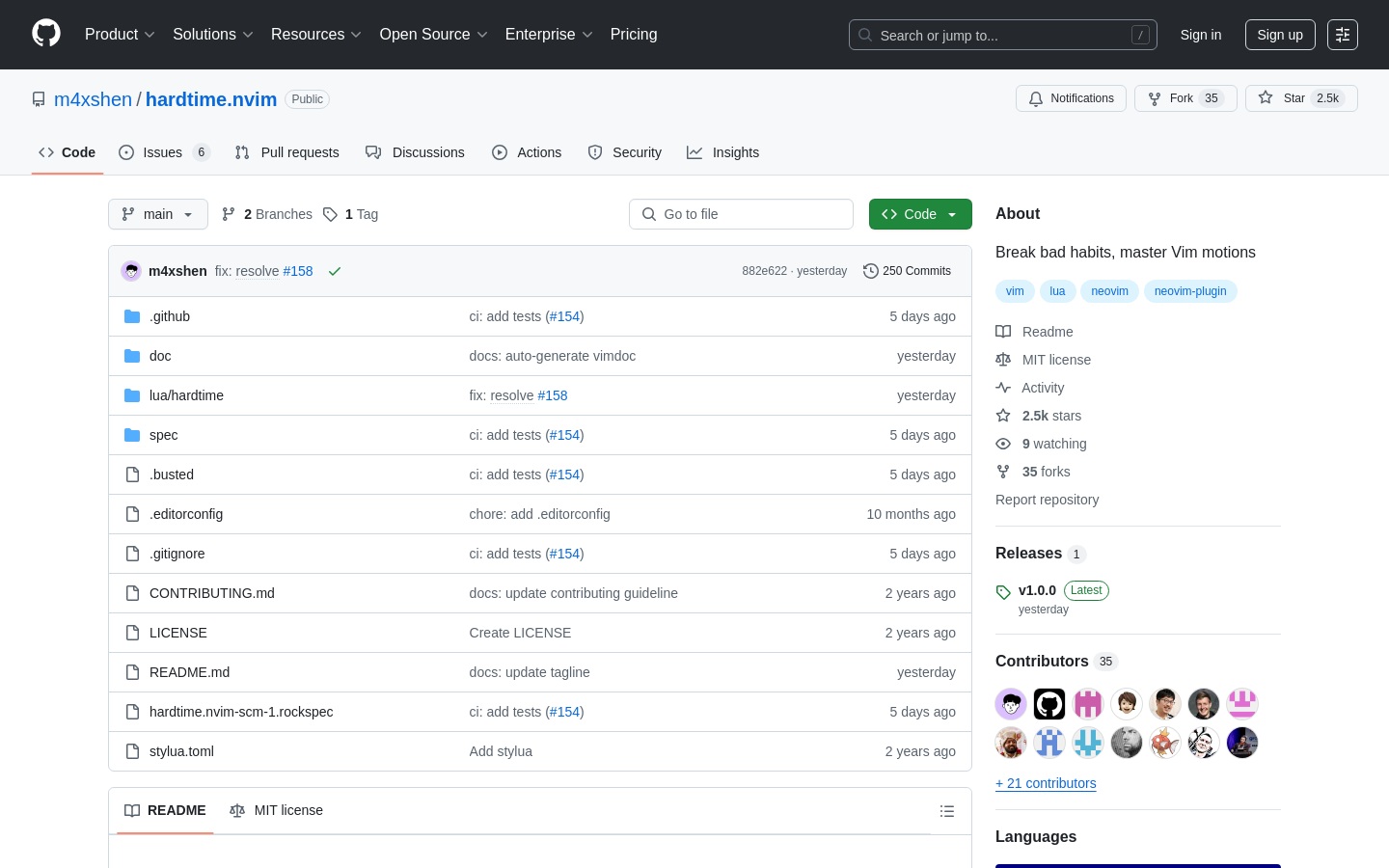Click Report repository link
Image resolution: width=1389 pixels, height=868 pixels.
[1047, 500]
